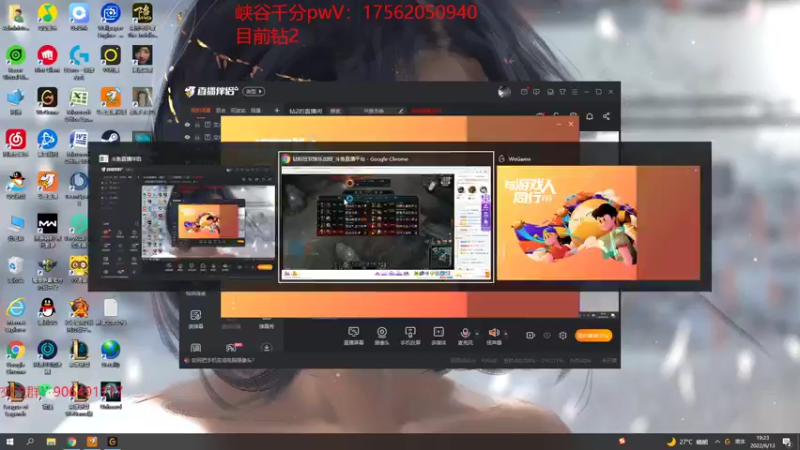
Task: Switch to the fourth scene tab
Action: (x=256, y=110)
